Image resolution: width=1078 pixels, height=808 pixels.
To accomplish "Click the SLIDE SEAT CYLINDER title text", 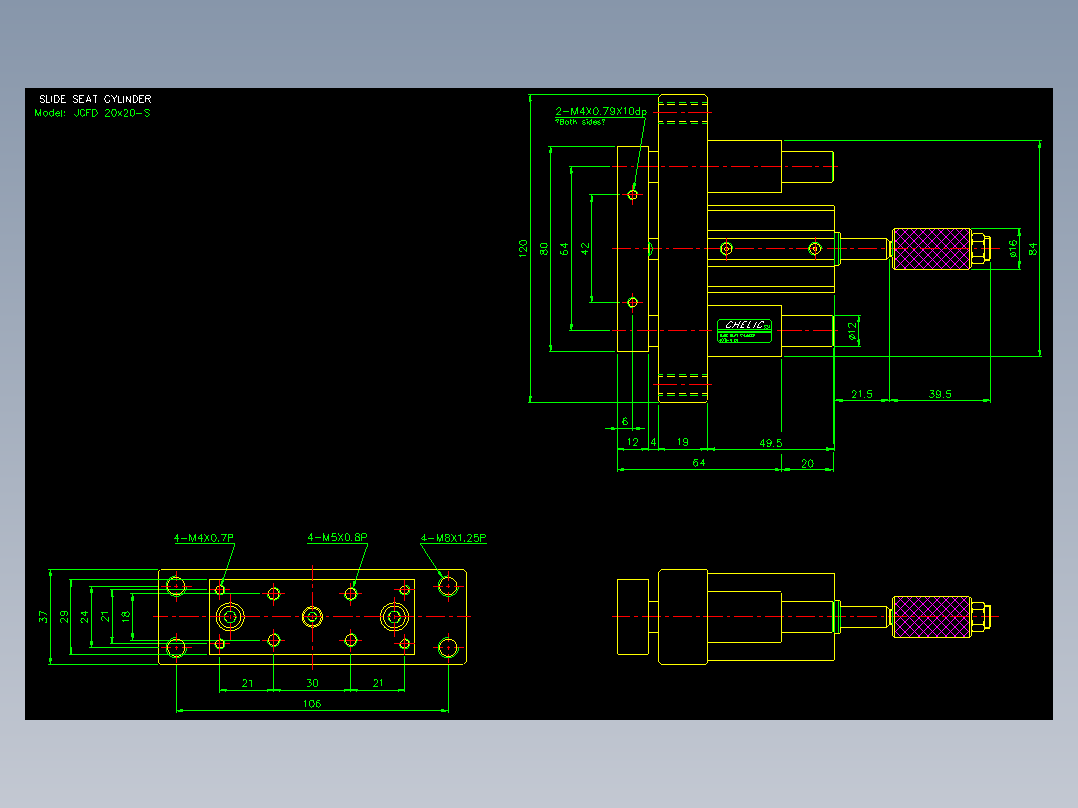I will point(95,99).
